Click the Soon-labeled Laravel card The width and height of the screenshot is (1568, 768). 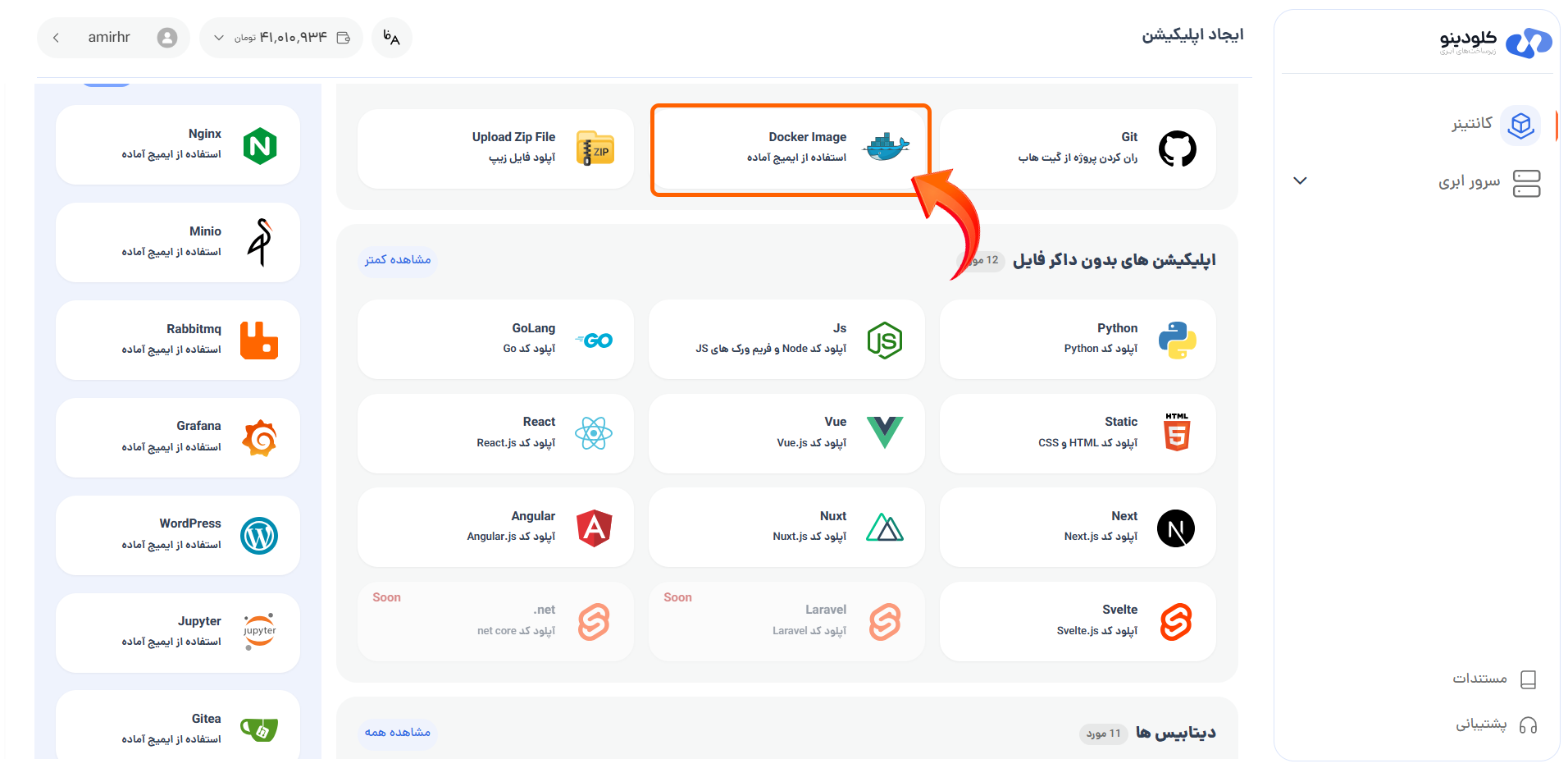pyautogui.click(x=786, y=621)
